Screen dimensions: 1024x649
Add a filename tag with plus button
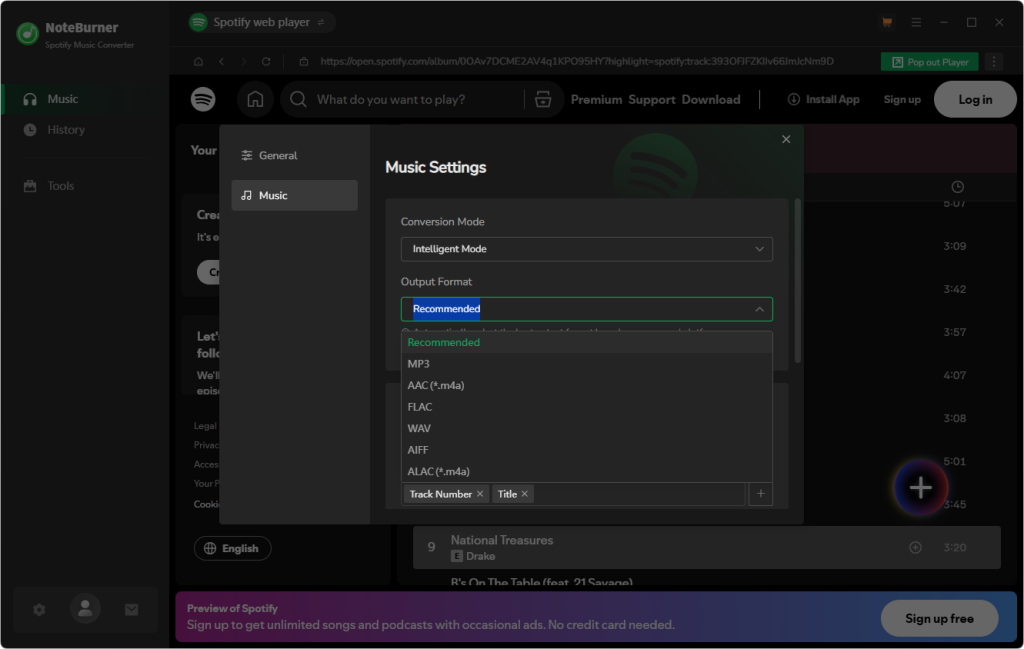[760, 494]
